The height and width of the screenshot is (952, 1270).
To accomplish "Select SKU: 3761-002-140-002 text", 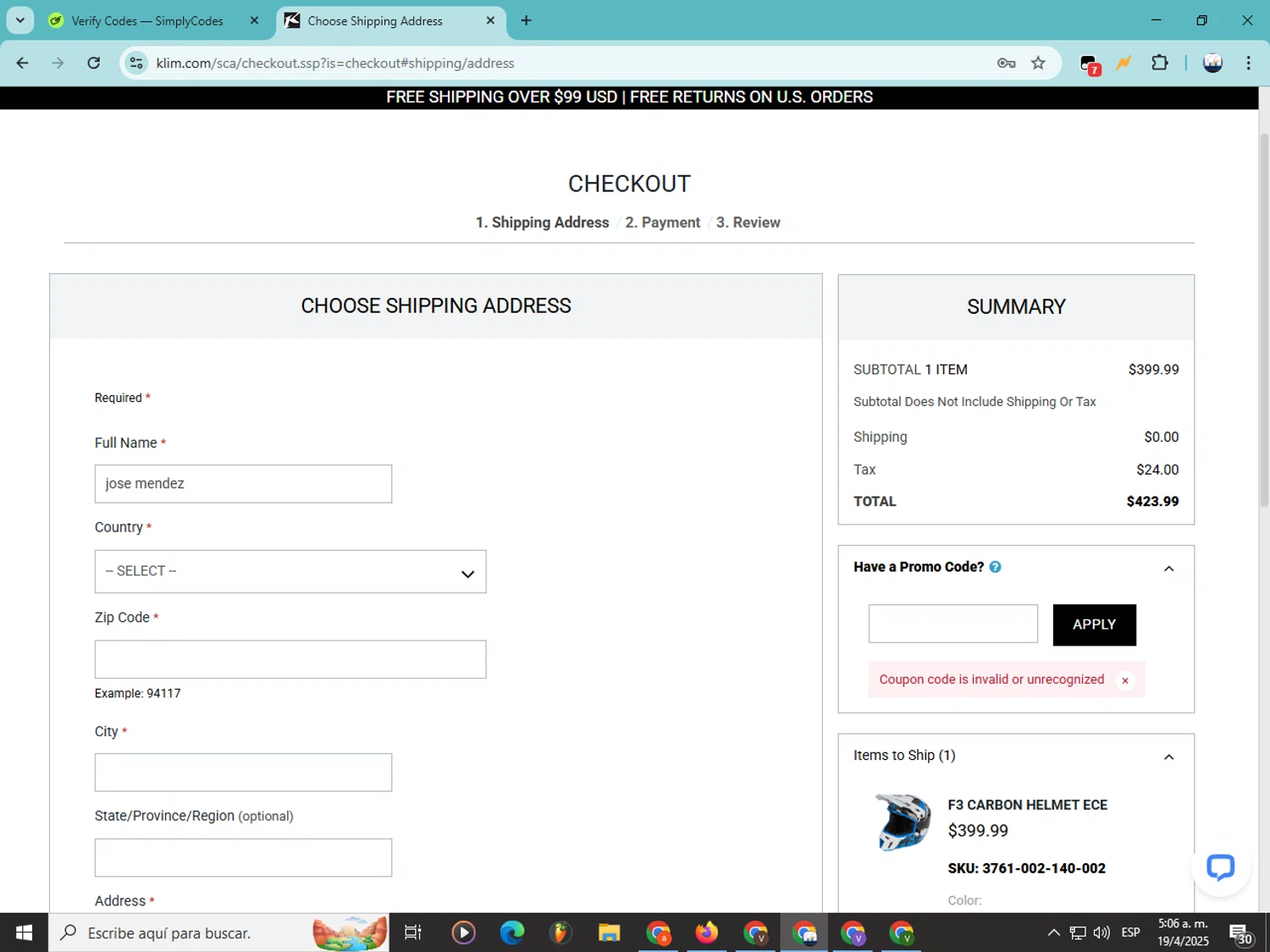I will tap(1026, 868).
